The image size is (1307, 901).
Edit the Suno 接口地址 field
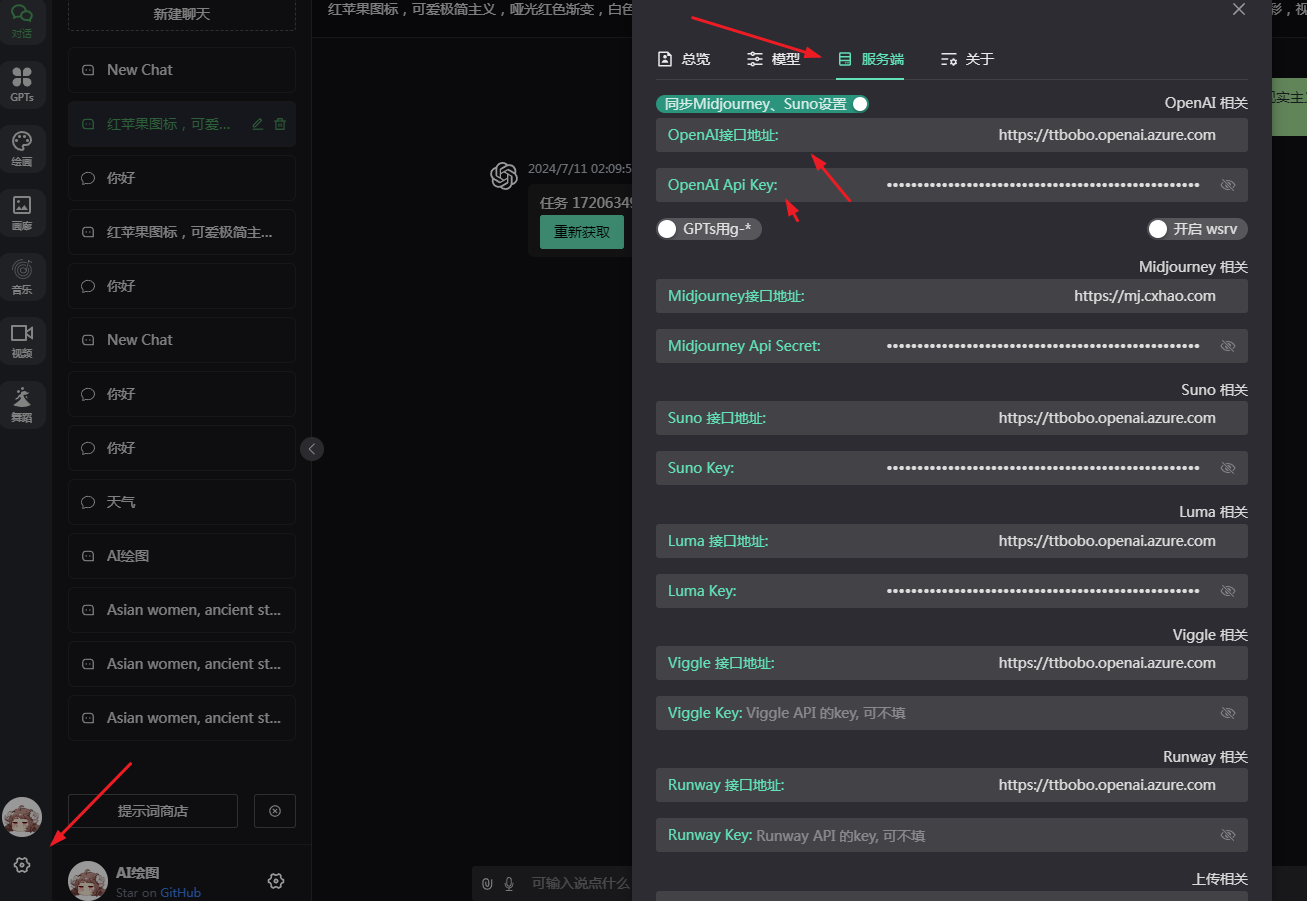(952, 418)
